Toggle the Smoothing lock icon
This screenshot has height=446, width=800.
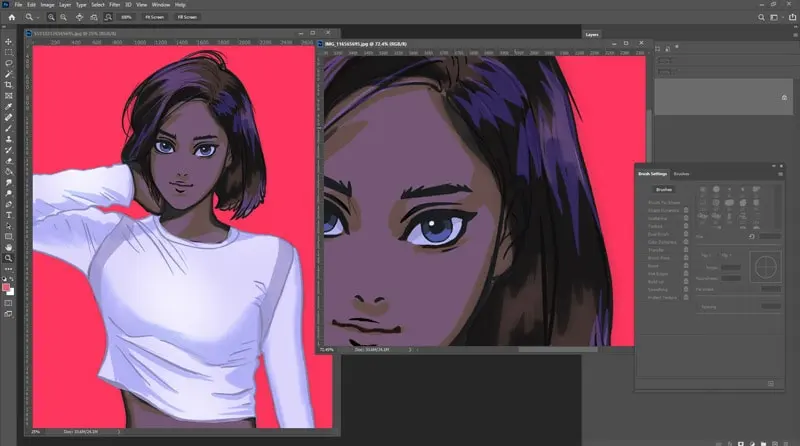coord(686,289)
